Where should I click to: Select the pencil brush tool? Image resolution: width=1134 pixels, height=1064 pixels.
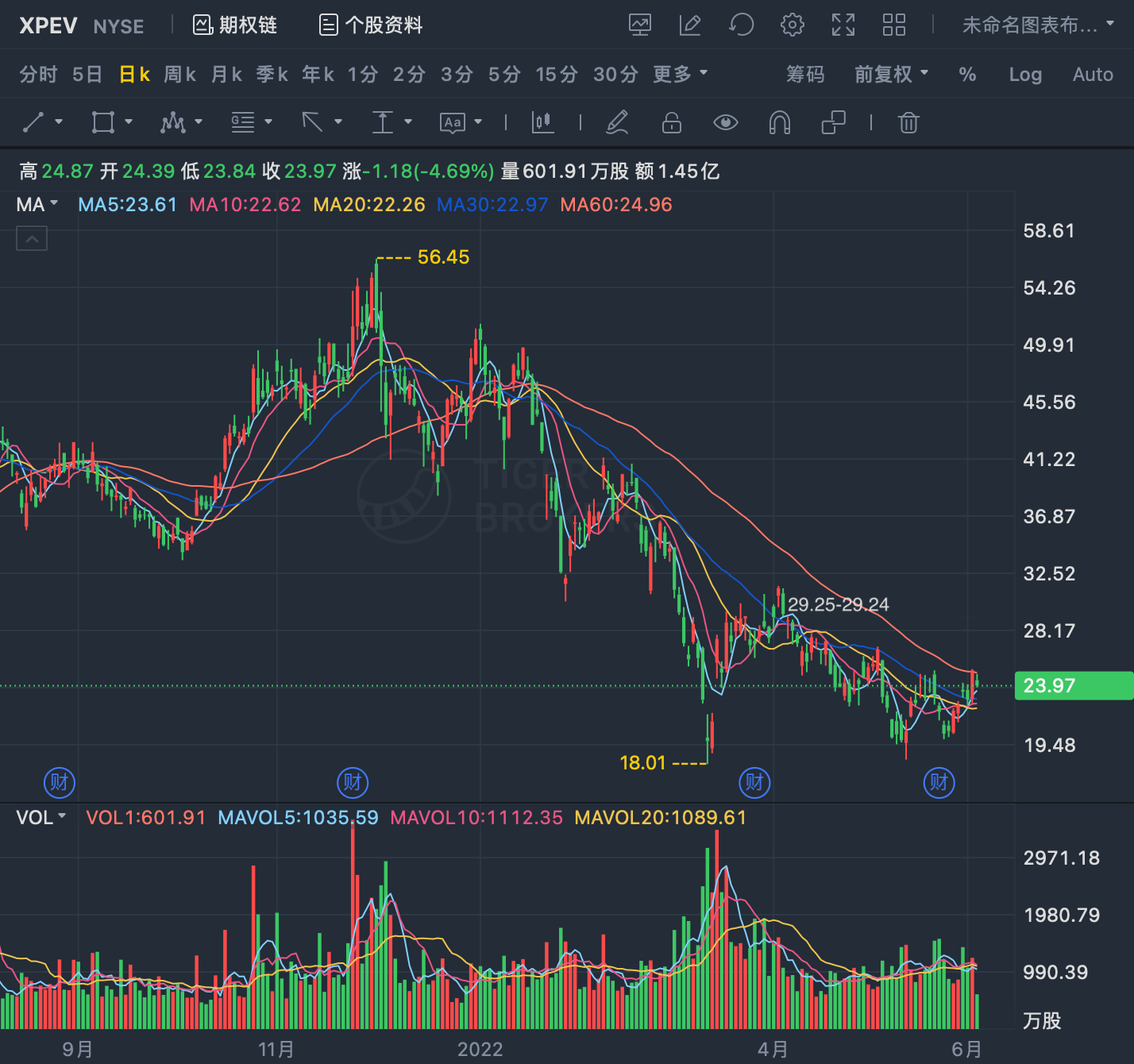tap(617, 122)
